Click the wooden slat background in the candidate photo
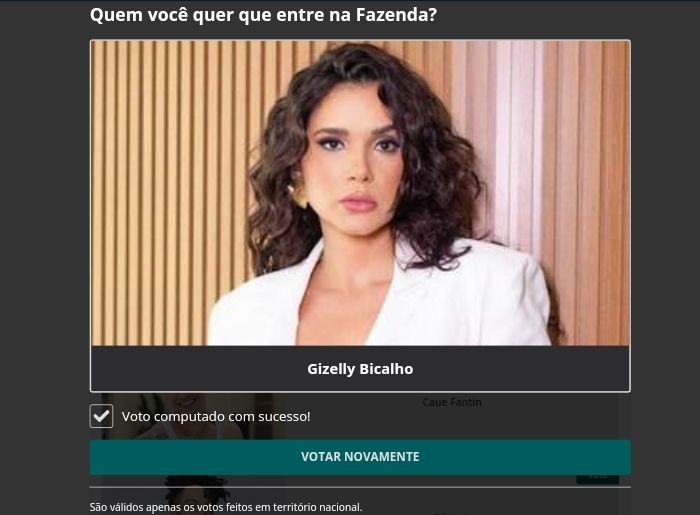This screenshot has height=515, width=700. [170, 179]
